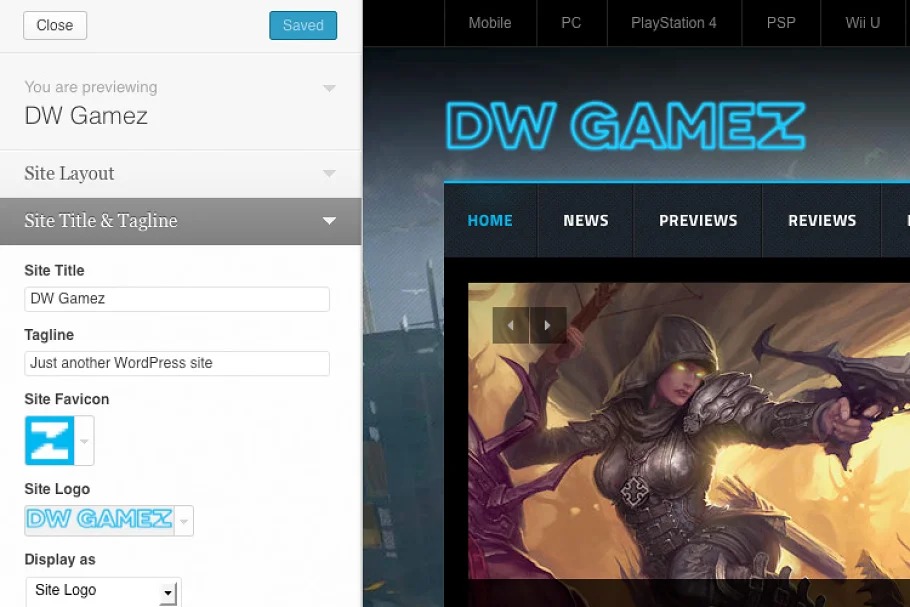Click the previous slide arrow on slider
Screen dimensions: 910x607
click(x=511, y=325)
